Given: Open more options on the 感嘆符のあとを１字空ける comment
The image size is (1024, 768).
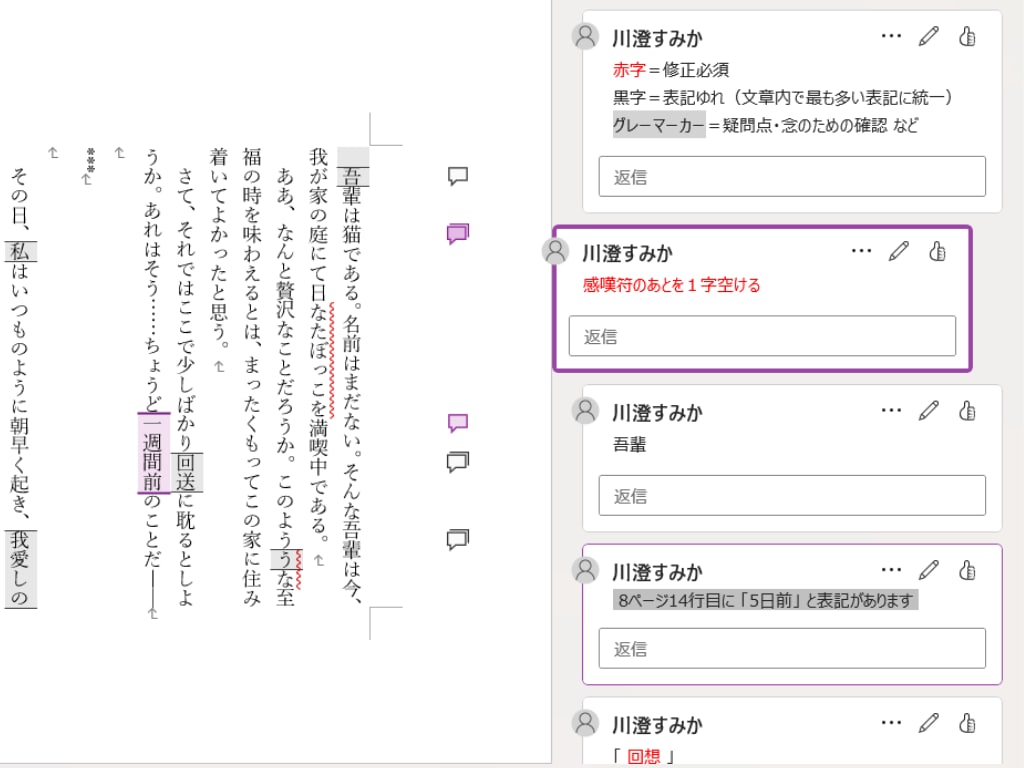Looking at the screenshot, I should pos(861,251).
